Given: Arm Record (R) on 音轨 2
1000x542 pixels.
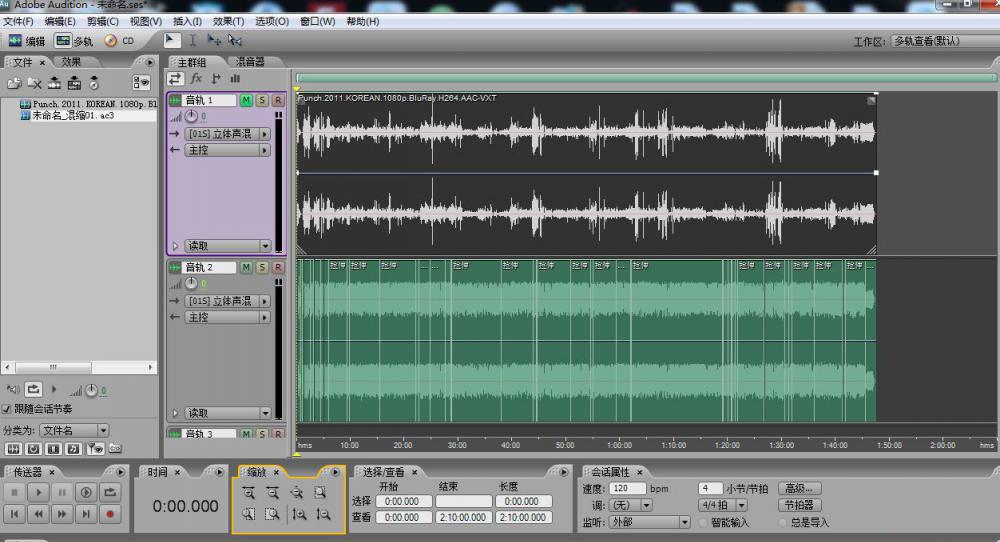Looking at the screenshot, I should [278, 267].
